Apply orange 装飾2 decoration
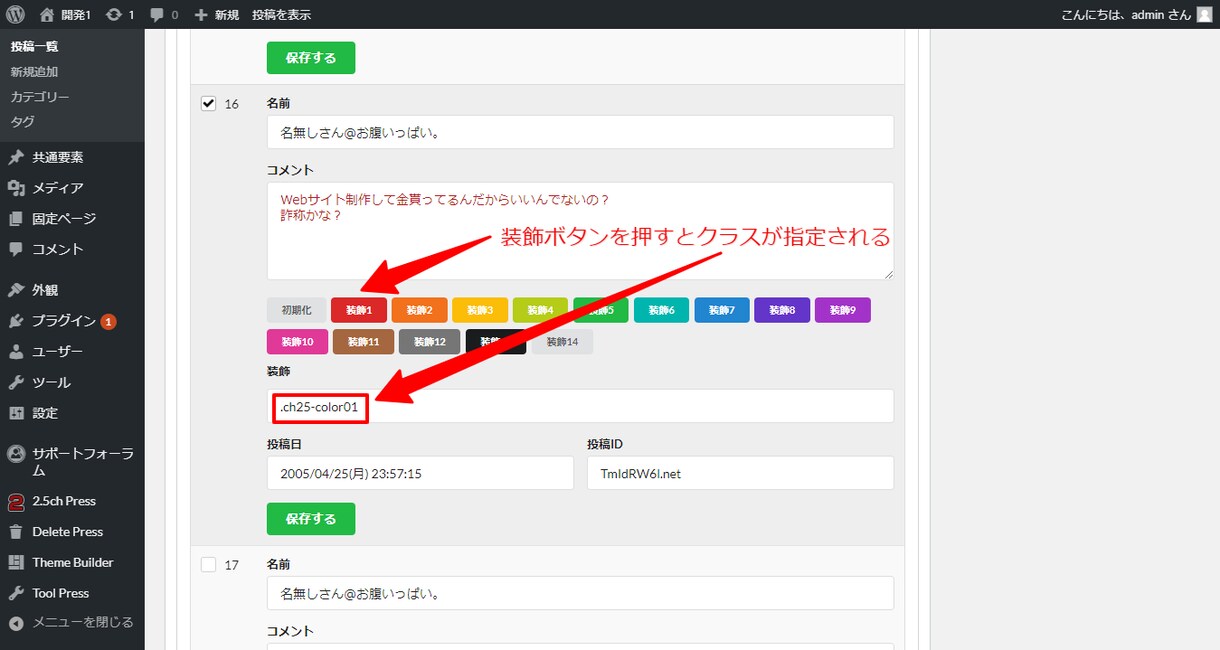Image resolution: width=1220 pixels, height=650 pixels. coord(419,310)
